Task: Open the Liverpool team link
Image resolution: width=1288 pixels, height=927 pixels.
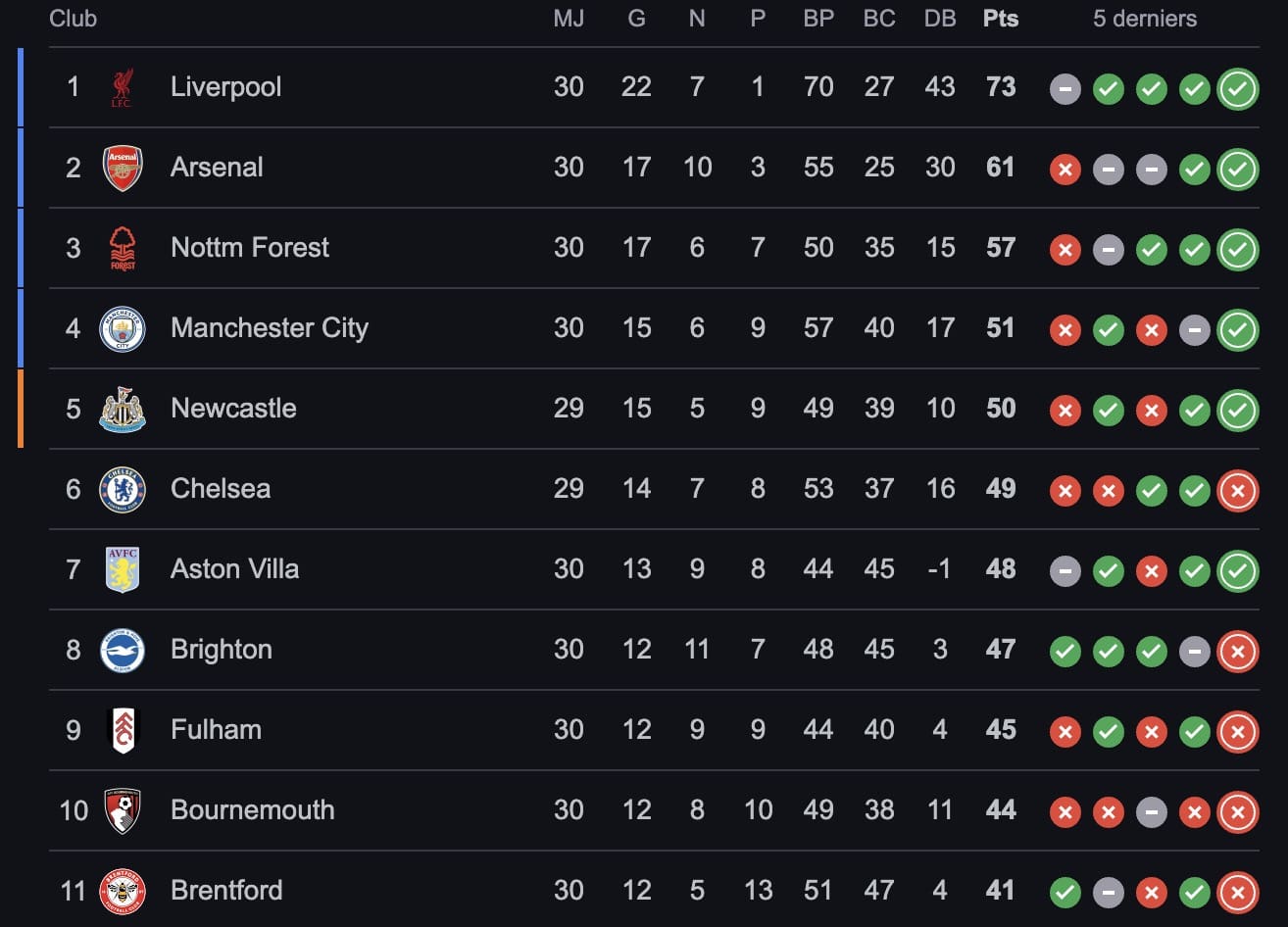Action: 225,87
